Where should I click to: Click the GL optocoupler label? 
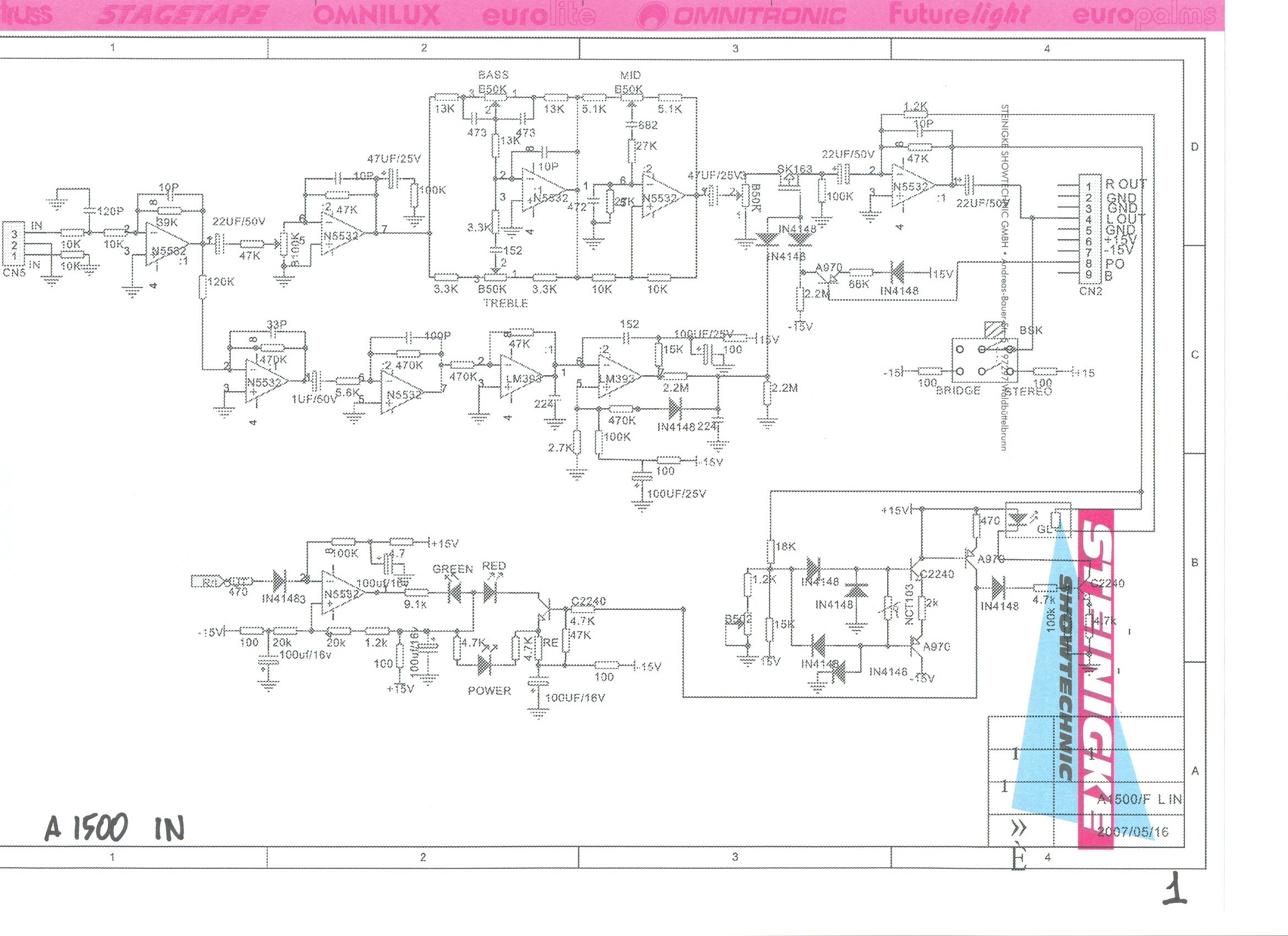(x=1045, y=529)
